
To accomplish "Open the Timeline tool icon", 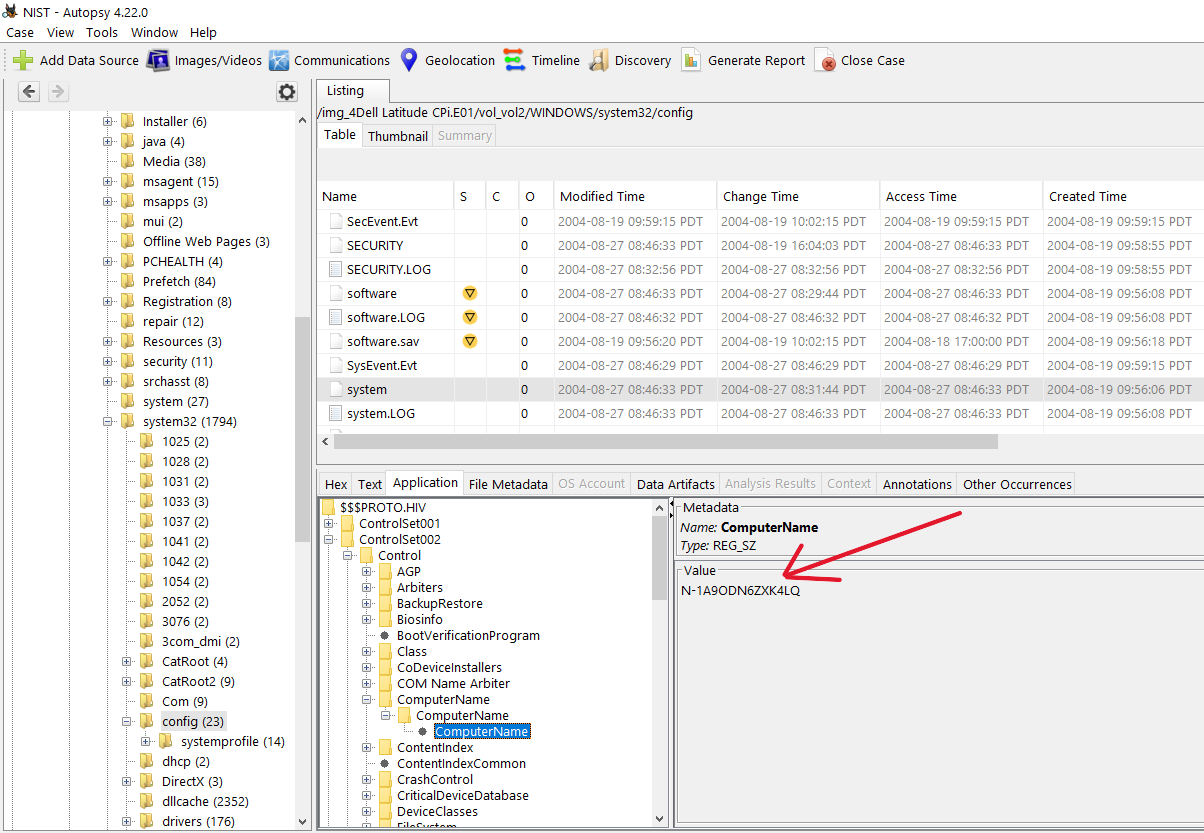I will pos(514,60).
